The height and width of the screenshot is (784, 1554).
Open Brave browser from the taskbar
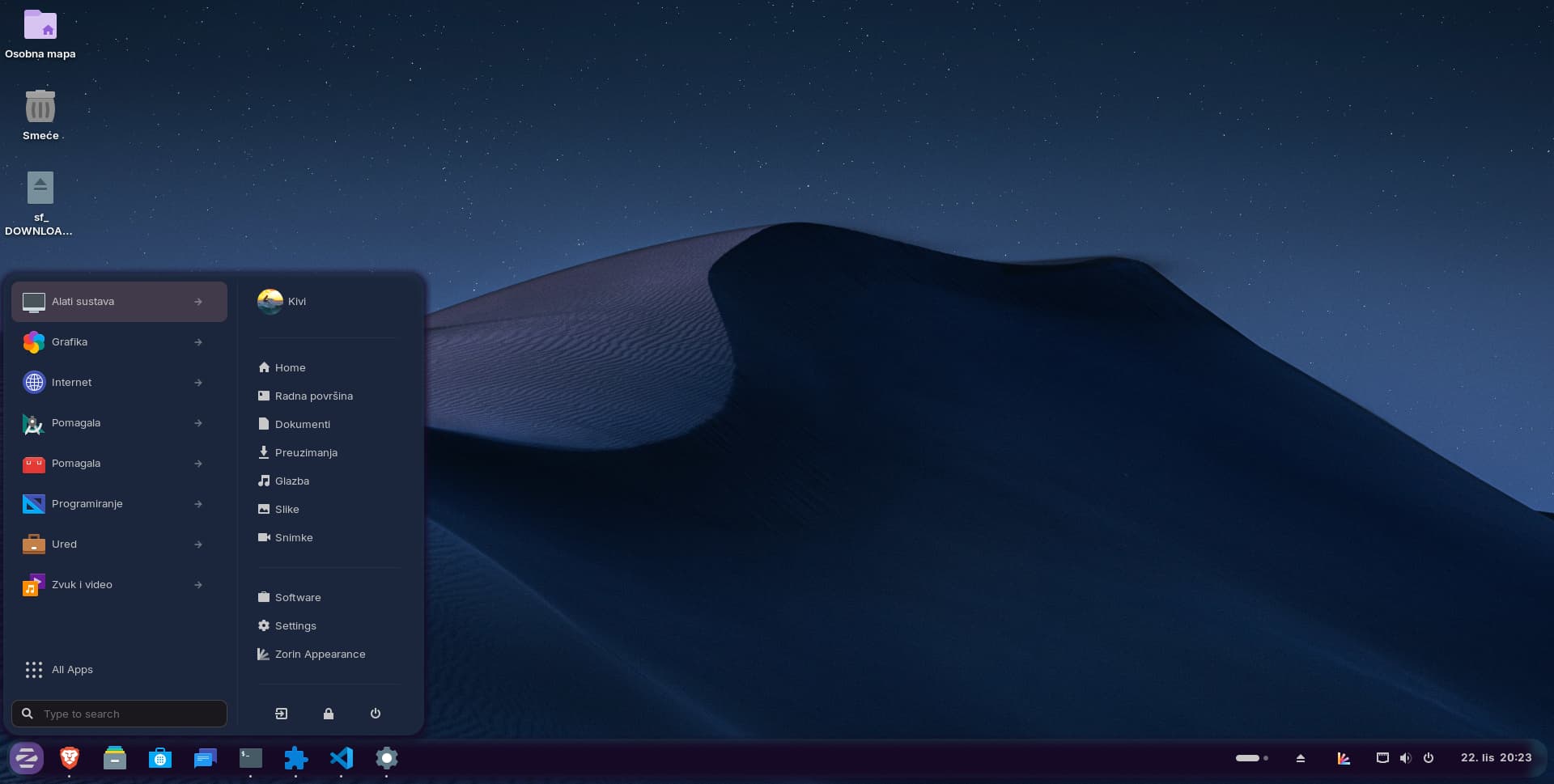[x=70, y=758]
